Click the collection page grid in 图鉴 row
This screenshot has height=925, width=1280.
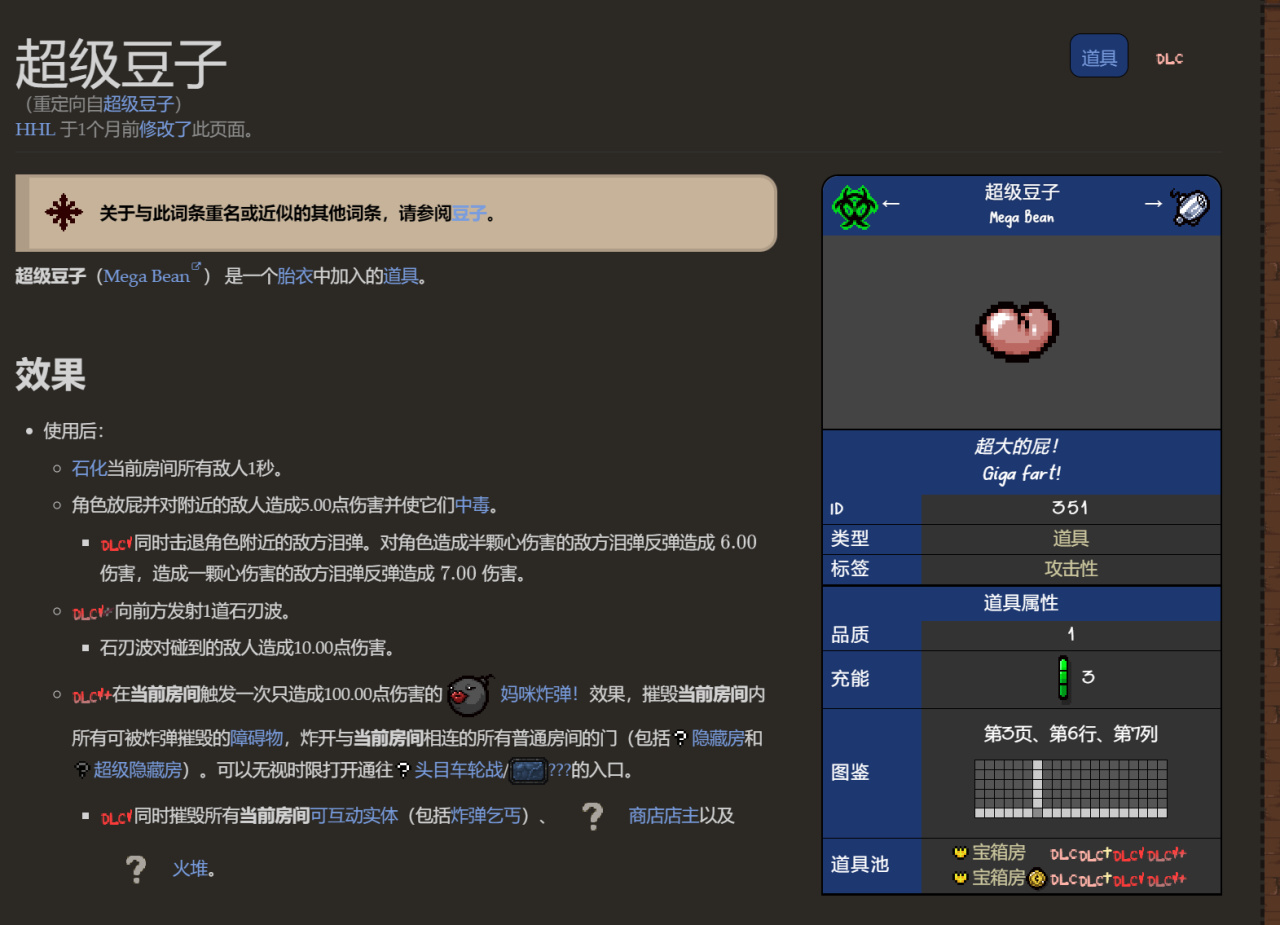click(x=1071, y=788)
